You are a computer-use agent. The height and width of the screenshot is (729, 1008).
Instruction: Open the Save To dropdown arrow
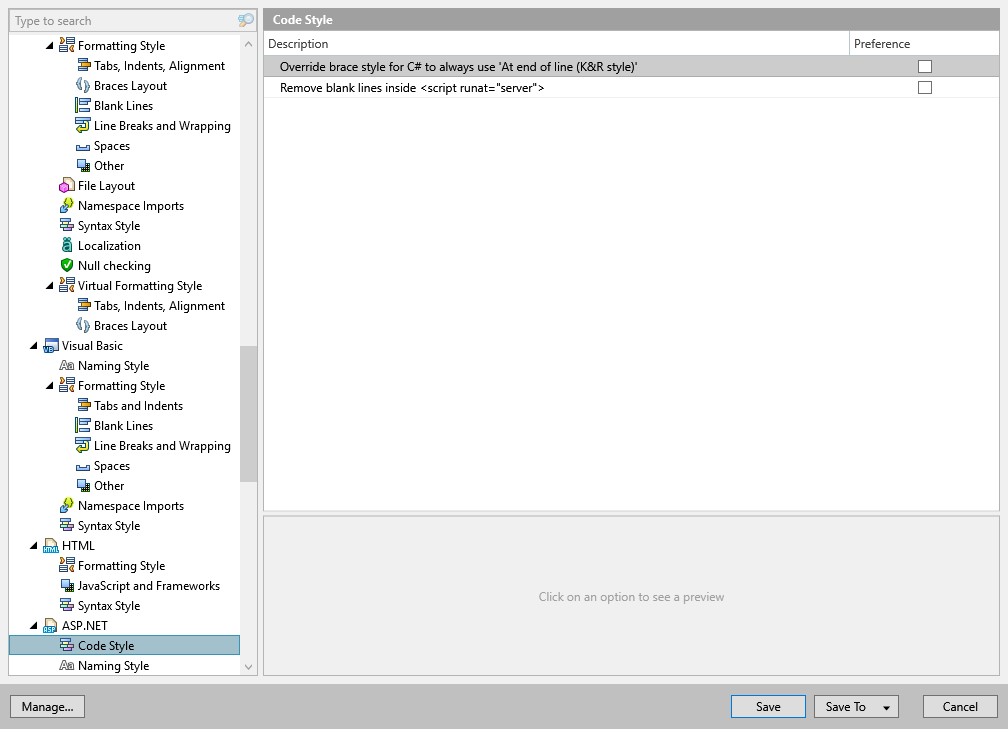pyautogui.click(x=886, y=707)
